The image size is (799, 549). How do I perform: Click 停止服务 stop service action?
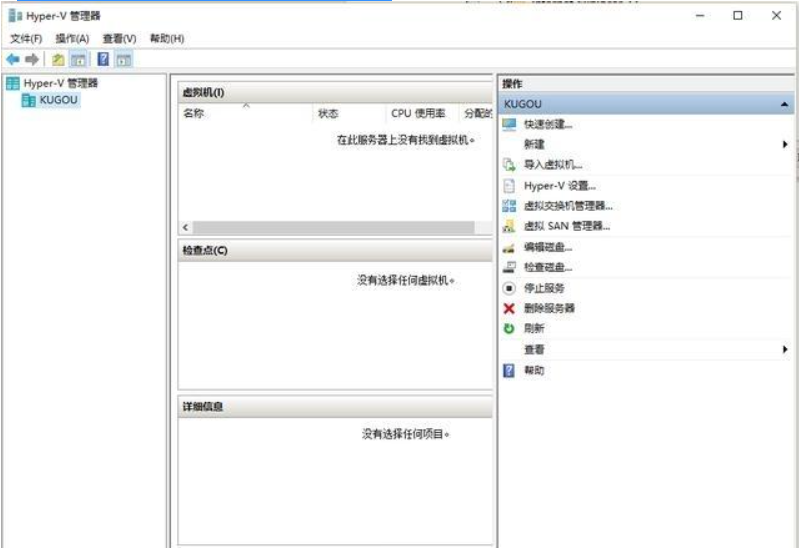(544, 288)
